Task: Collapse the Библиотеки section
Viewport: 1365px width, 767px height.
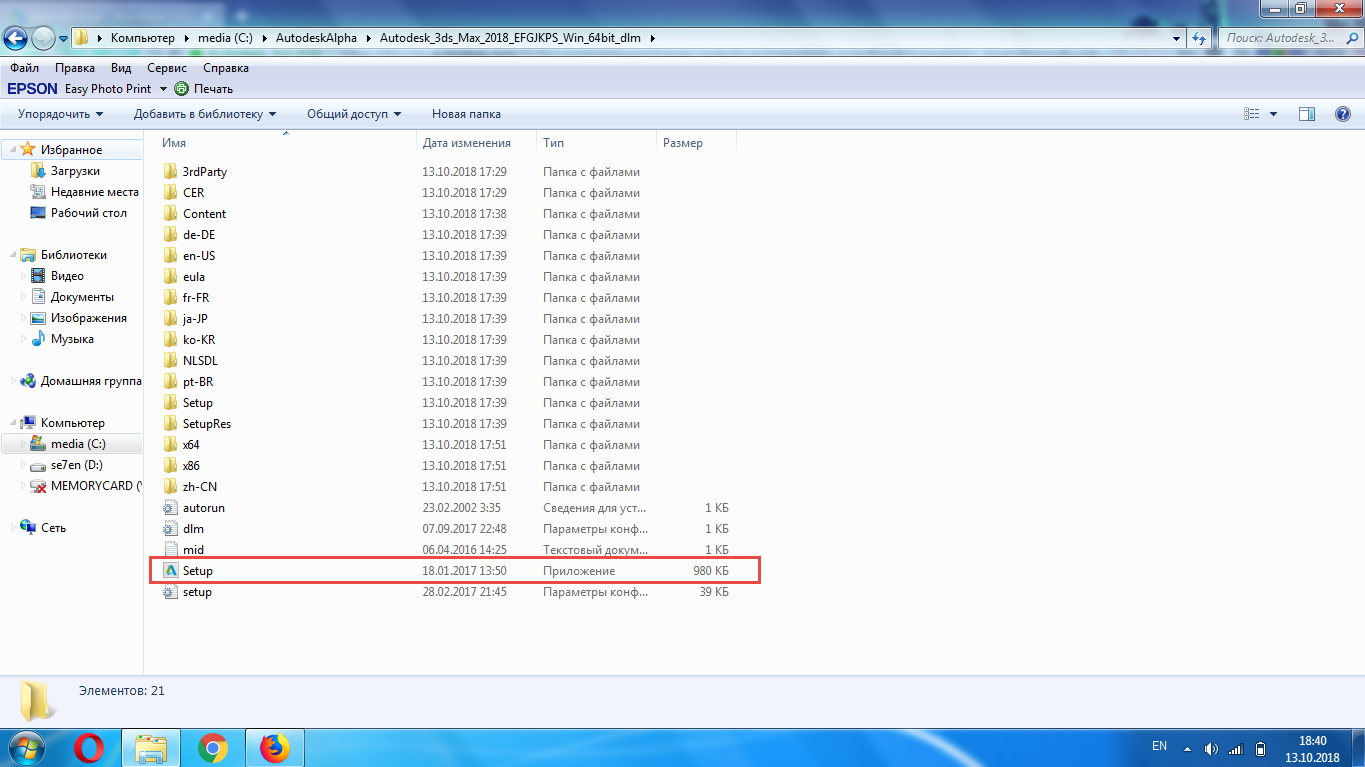Action: click(x=12, y=255)
